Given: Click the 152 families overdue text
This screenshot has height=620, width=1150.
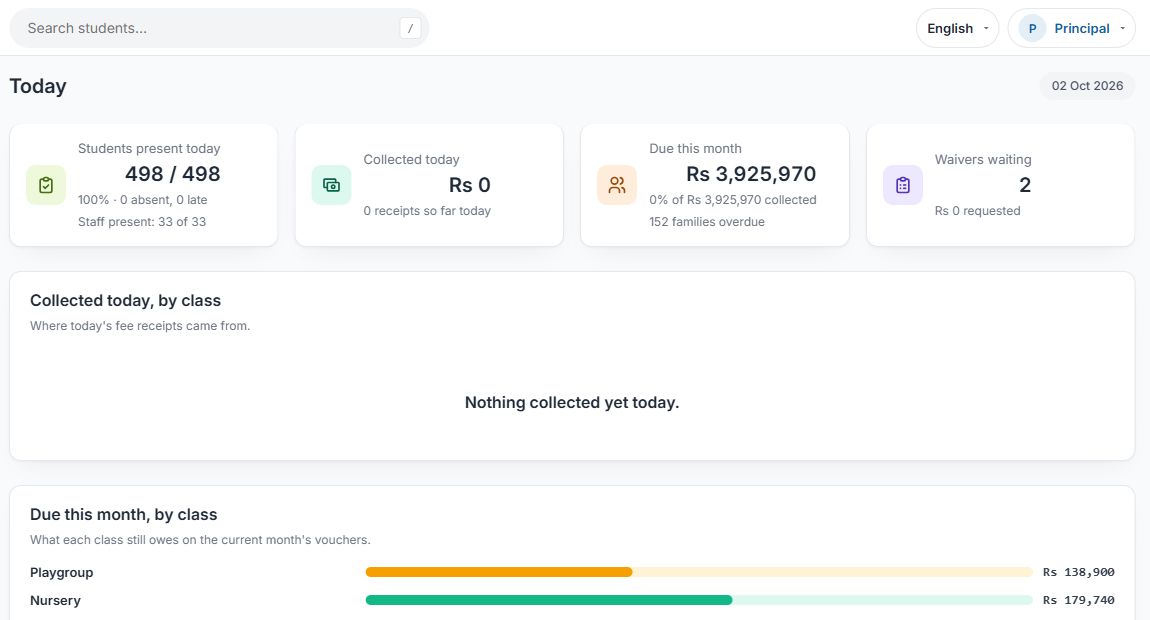Looking at the screenshot, I should [707, 222].
